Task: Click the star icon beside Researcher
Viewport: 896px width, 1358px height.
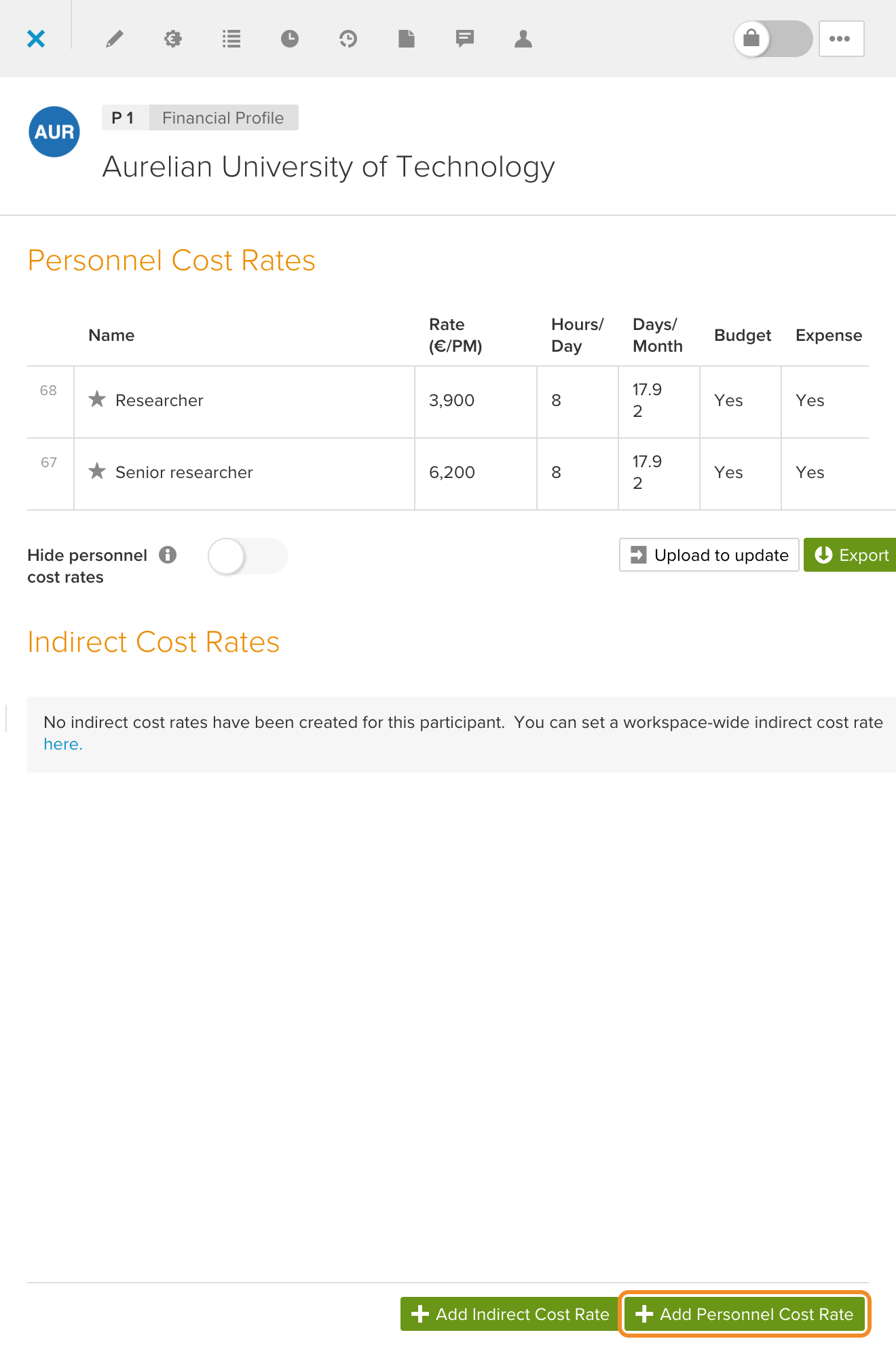Action: 97,399
